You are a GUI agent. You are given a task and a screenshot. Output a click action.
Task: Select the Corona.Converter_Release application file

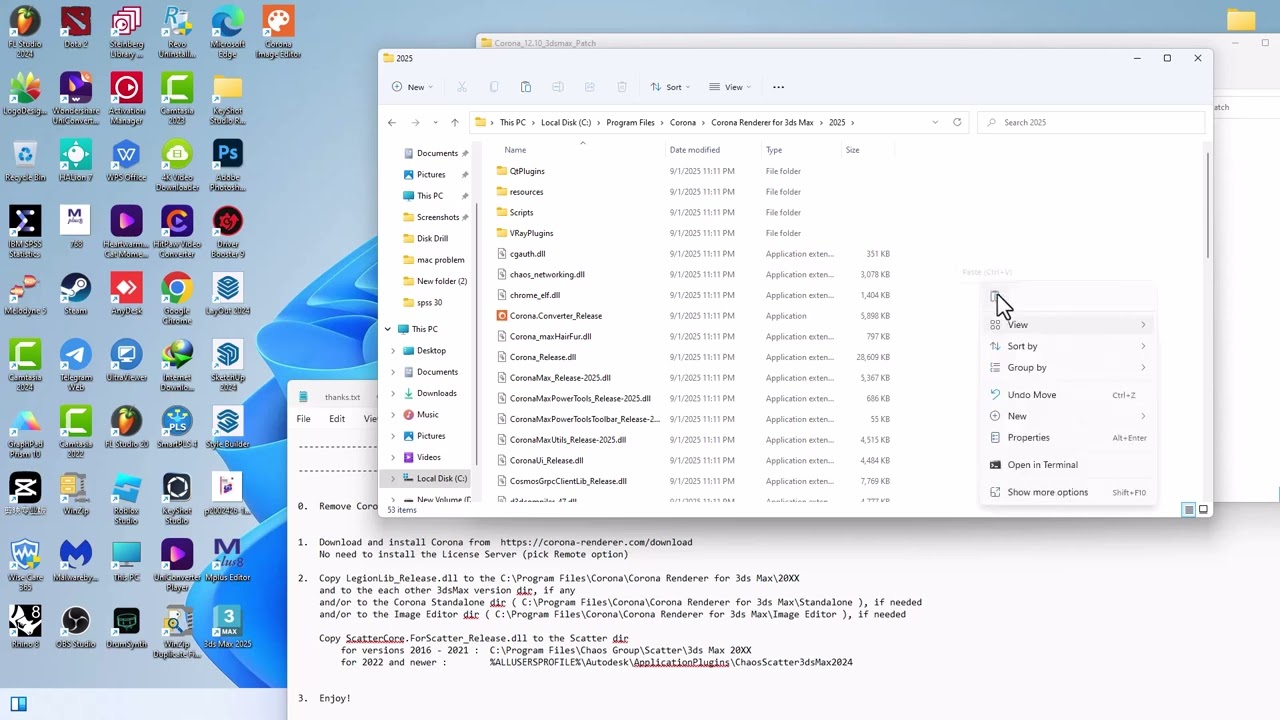[693, 316]
